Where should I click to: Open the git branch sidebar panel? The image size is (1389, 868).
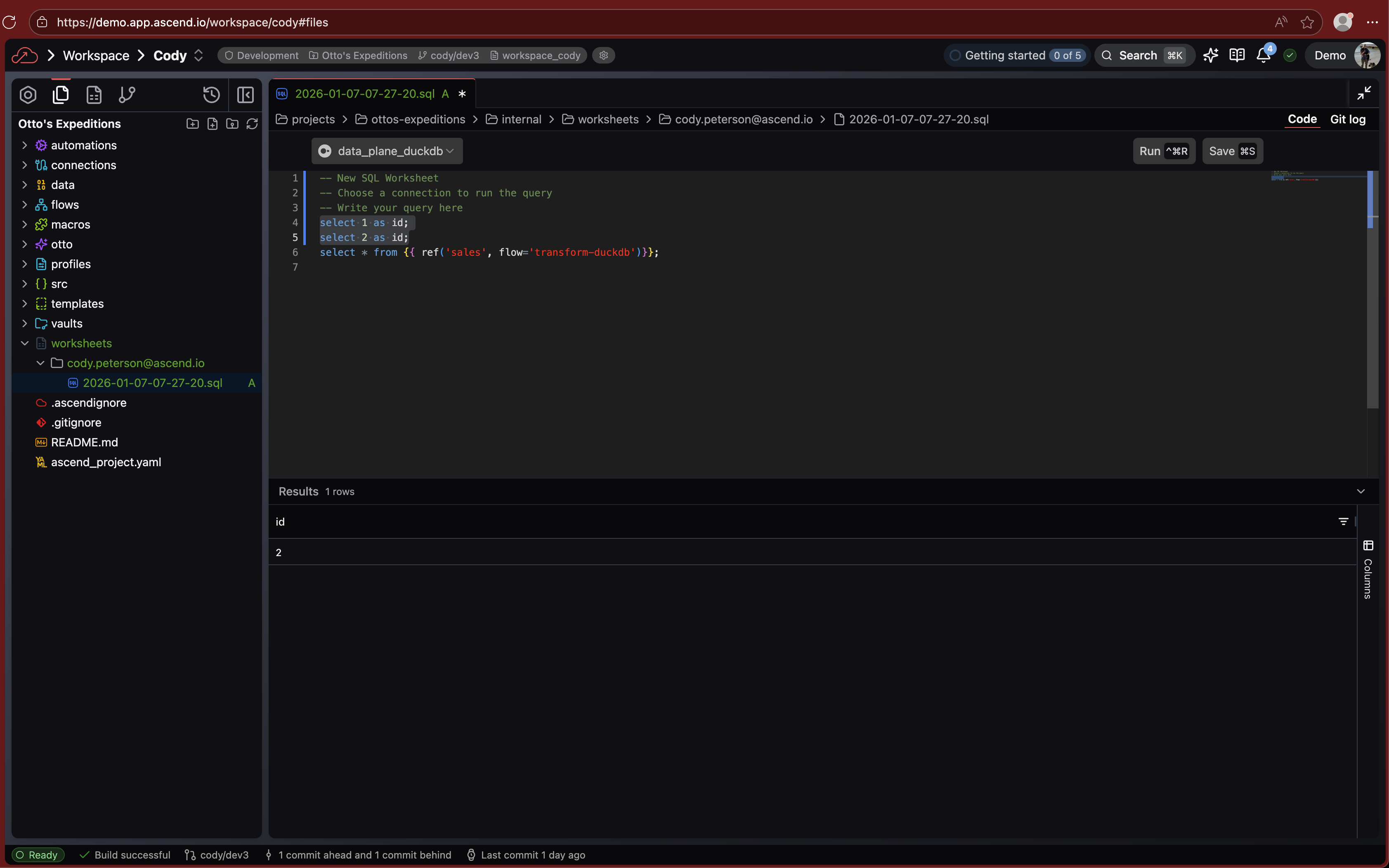click(127, 95)
